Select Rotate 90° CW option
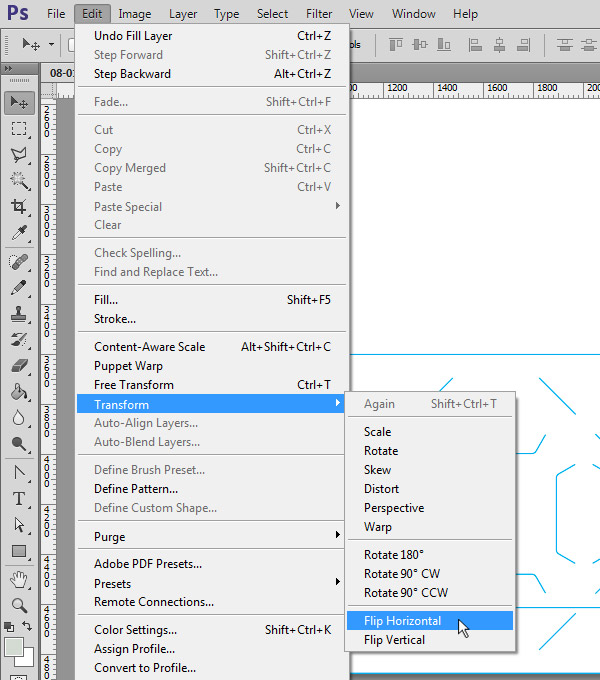 [x=401, y=574]
